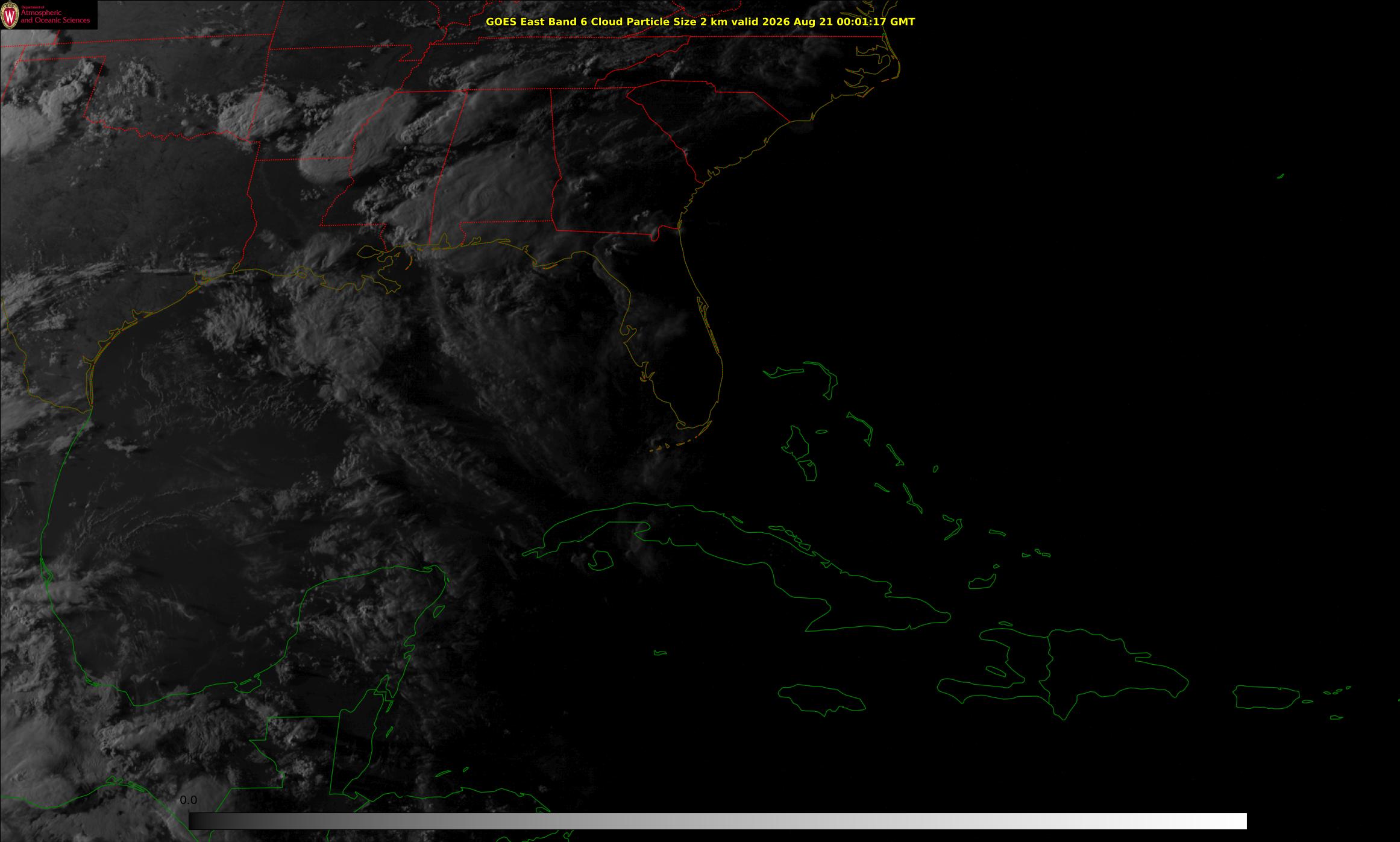Image resolution: width=1400 pixels, height=842 pixels.
Task: Click the Yucatan Peninsula landmass
Action: [374, 627]
